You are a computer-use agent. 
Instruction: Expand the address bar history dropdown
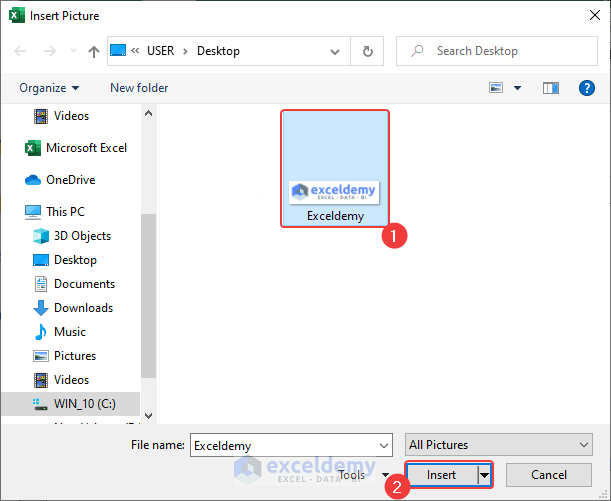(335, 51)
